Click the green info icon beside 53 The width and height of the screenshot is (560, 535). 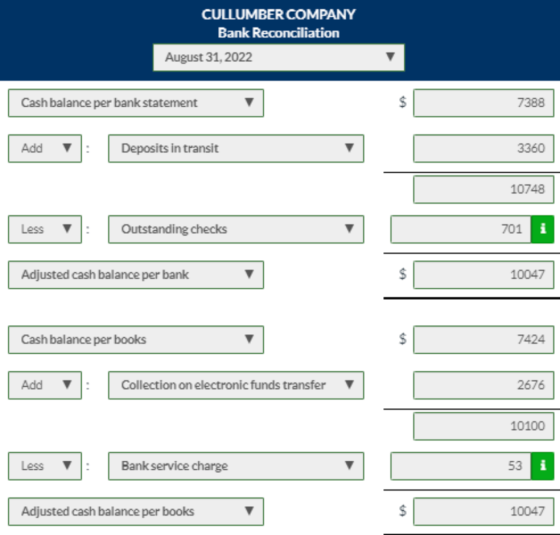pos(542,466)
